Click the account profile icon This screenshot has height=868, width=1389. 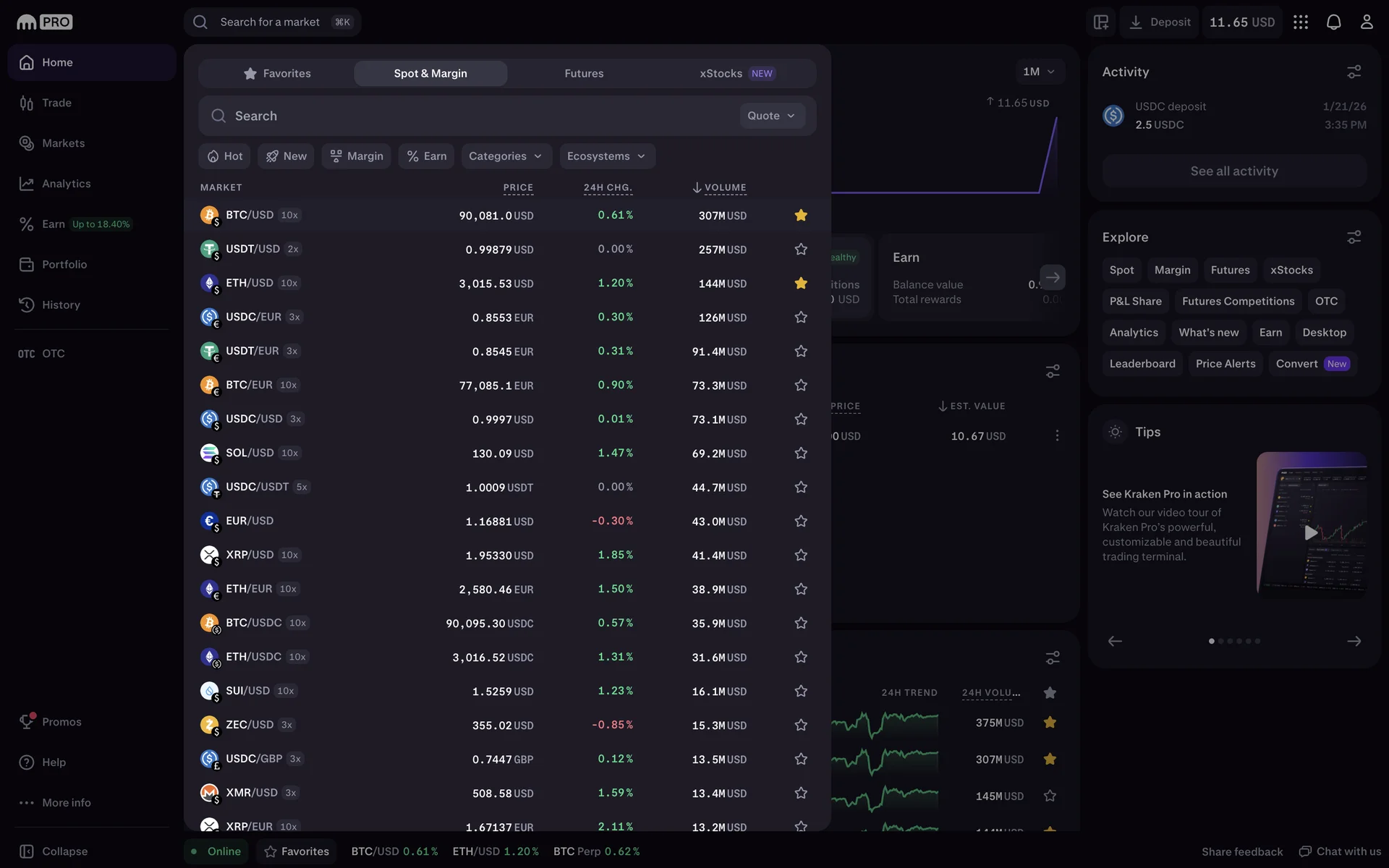click(1366, 22)
